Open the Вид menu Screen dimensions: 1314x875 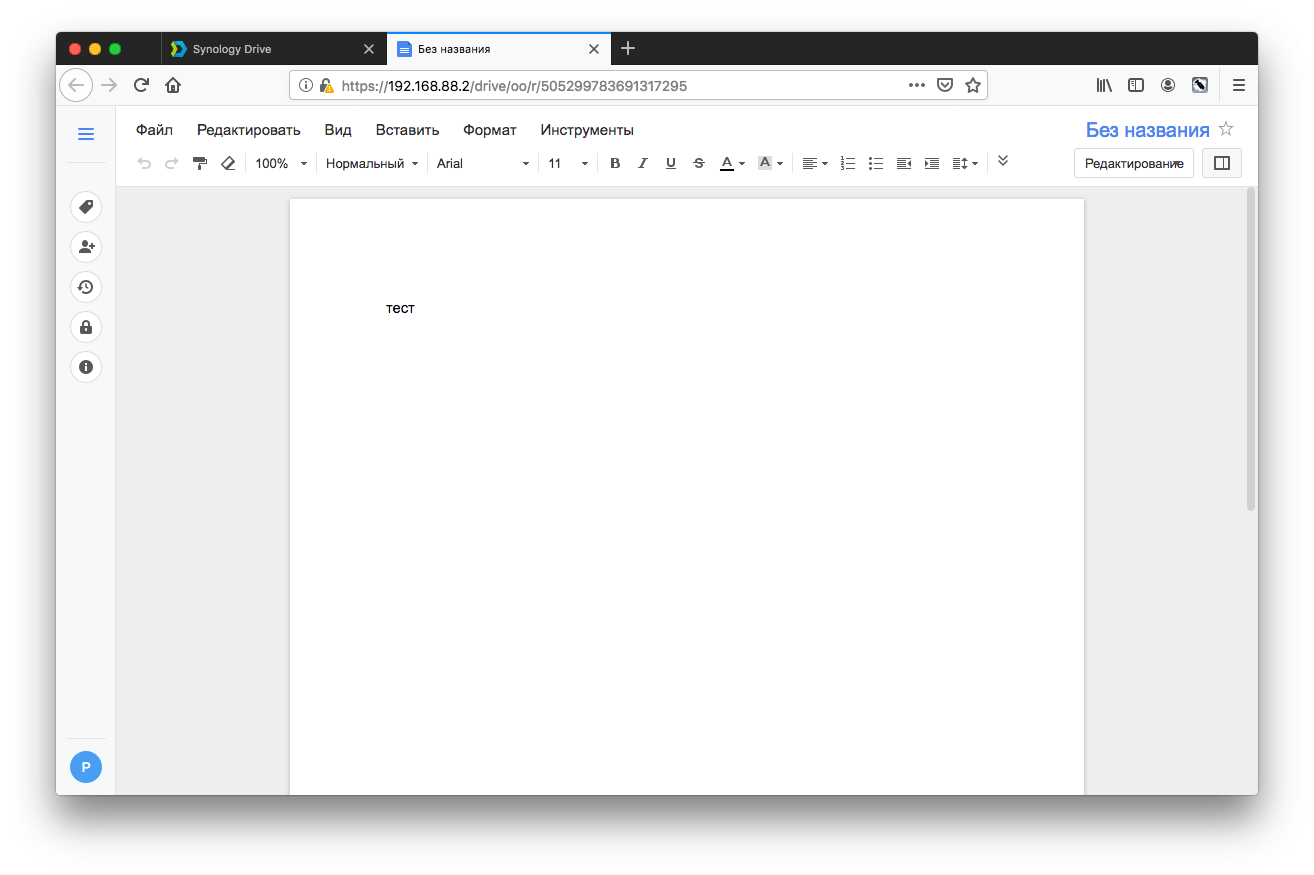tap(338, 130)
